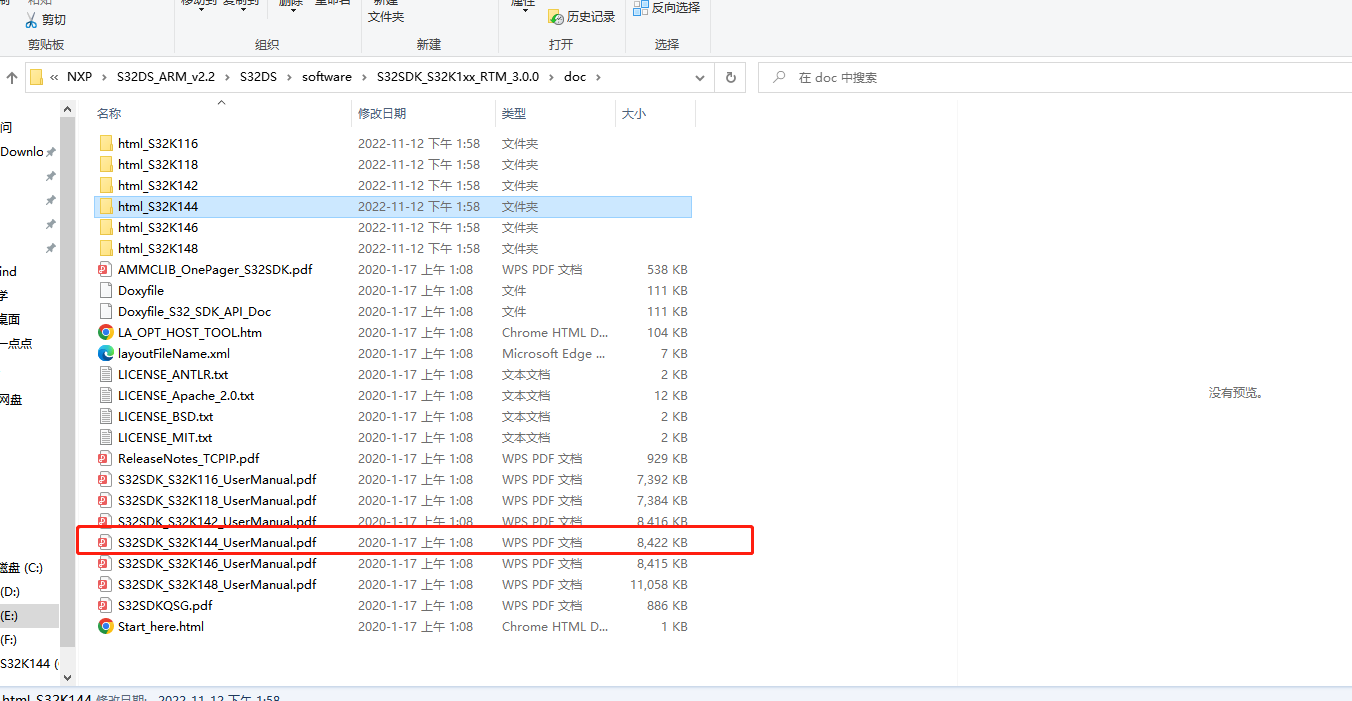Go to software folder in breadcrumb
Viewport: 1352px width, 701px height.
327,77
